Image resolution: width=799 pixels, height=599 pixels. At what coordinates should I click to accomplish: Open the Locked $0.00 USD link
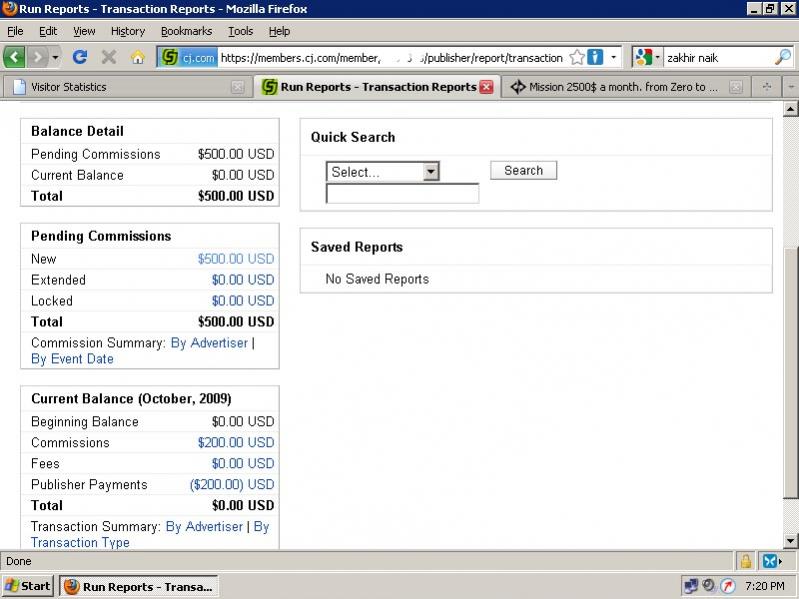pos(243,301)
